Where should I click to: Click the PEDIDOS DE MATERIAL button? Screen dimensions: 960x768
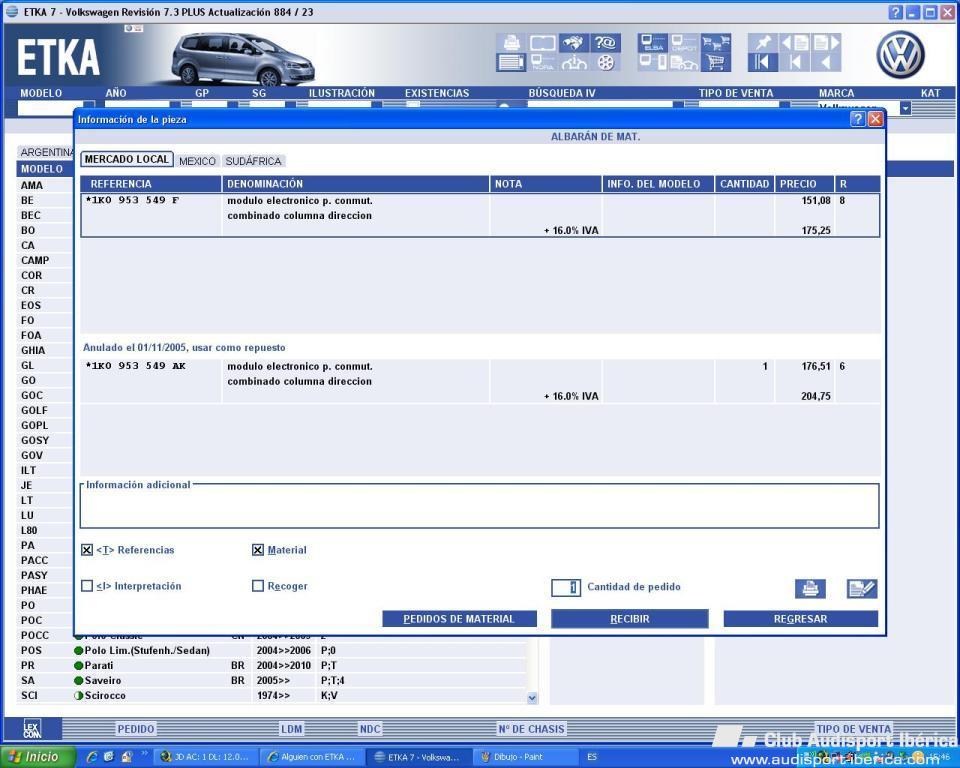[x=459, y=619]
